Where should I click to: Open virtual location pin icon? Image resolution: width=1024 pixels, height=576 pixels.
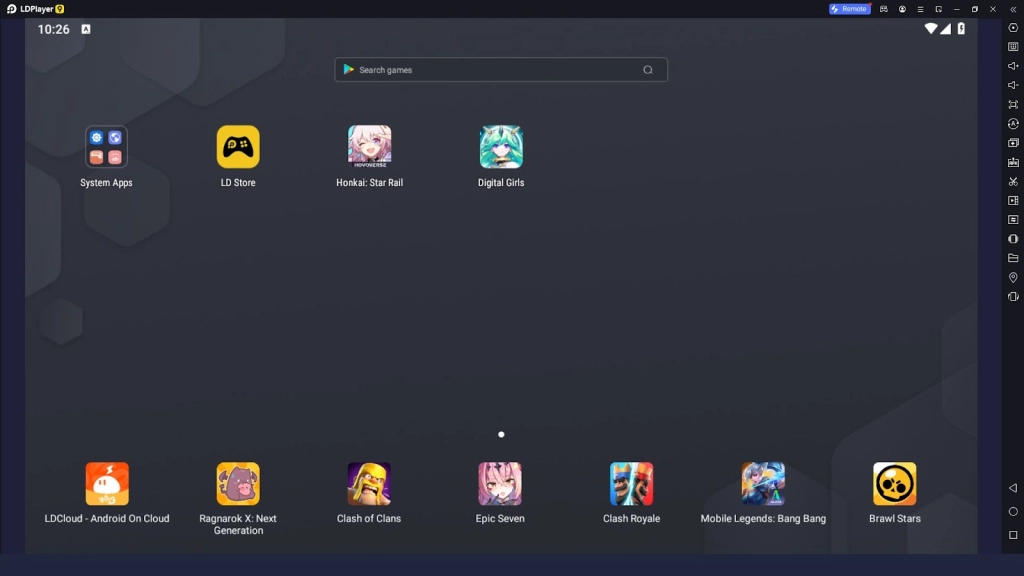pos(1013,278)
